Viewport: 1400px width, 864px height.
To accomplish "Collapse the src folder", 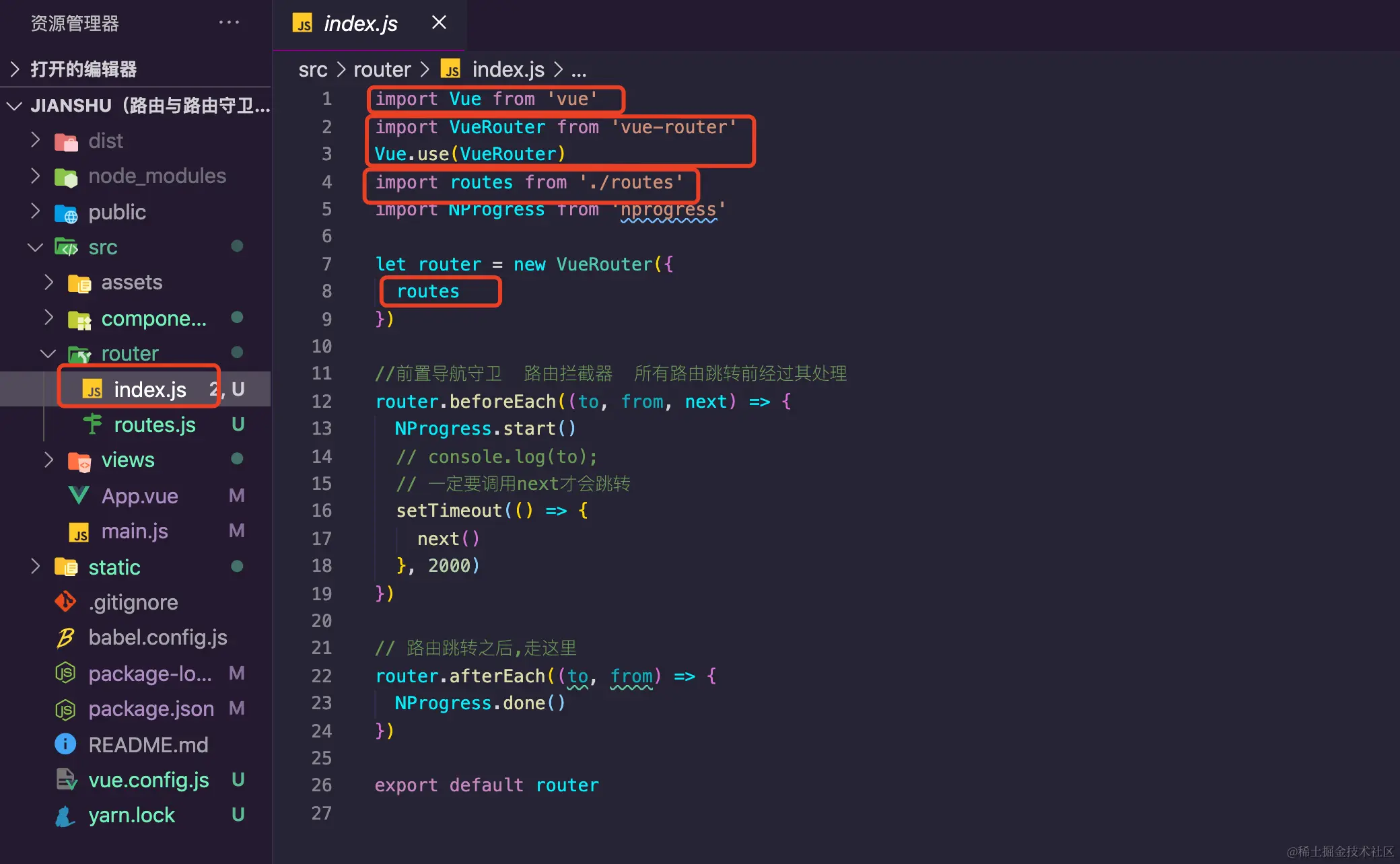I will [36, 247].
